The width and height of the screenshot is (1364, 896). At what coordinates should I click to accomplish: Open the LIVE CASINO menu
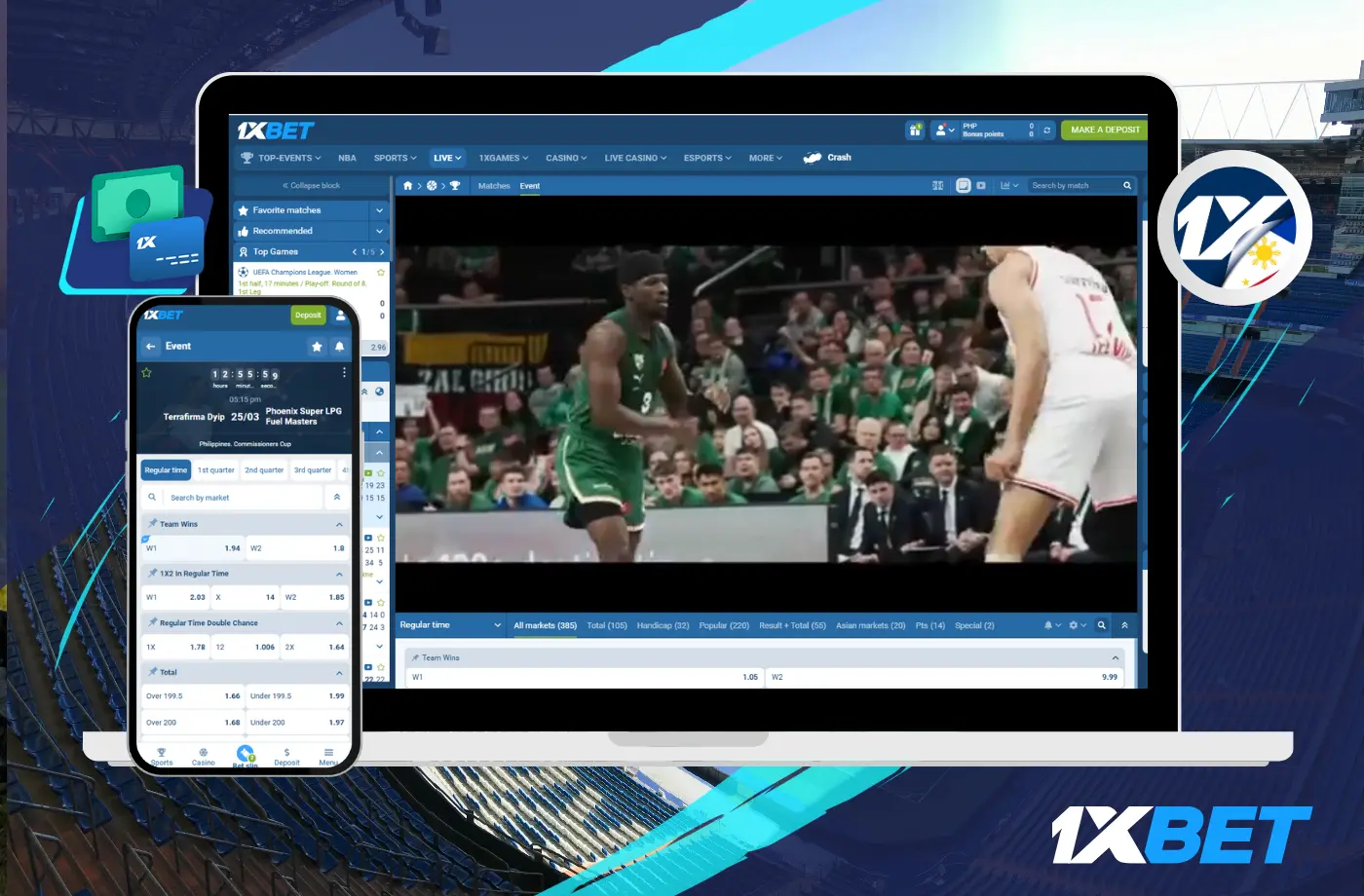pos(635,158)
